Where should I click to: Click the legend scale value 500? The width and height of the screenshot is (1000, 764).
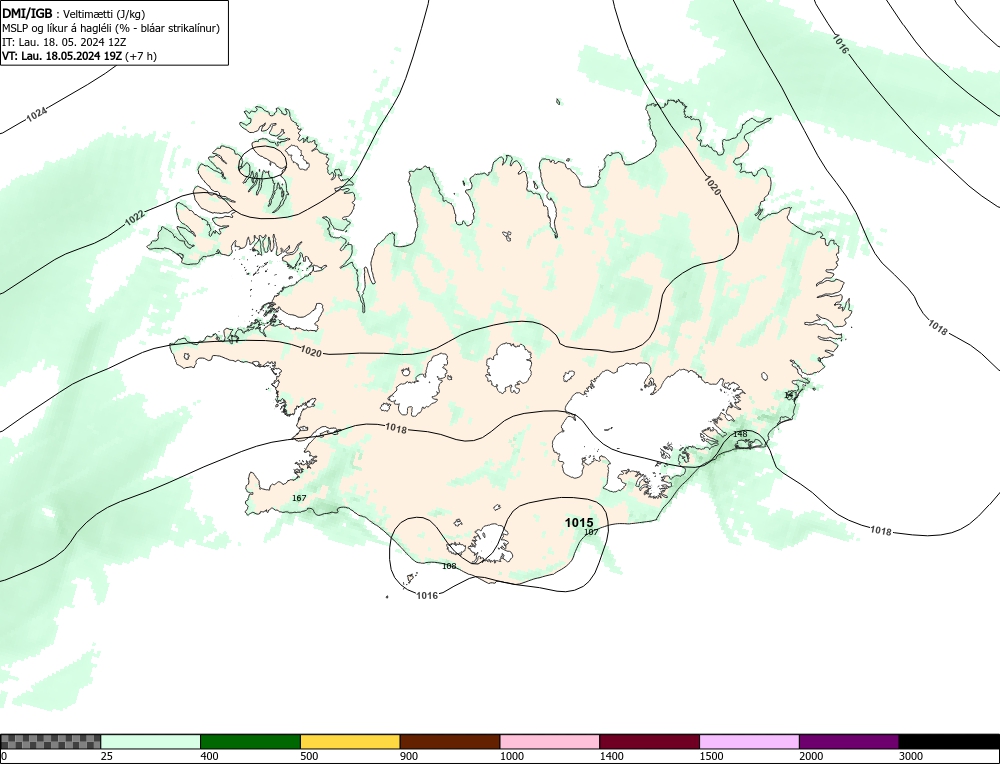pos(309,756)
